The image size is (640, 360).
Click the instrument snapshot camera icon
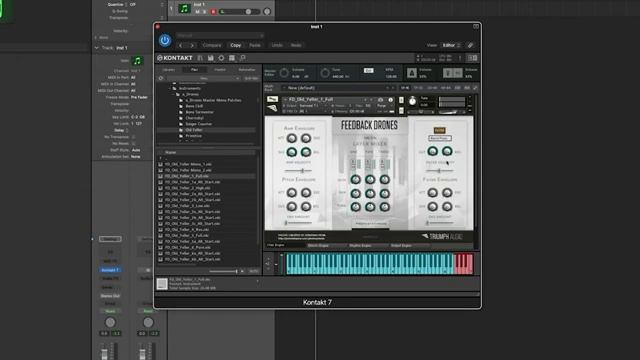pos(380,100)
